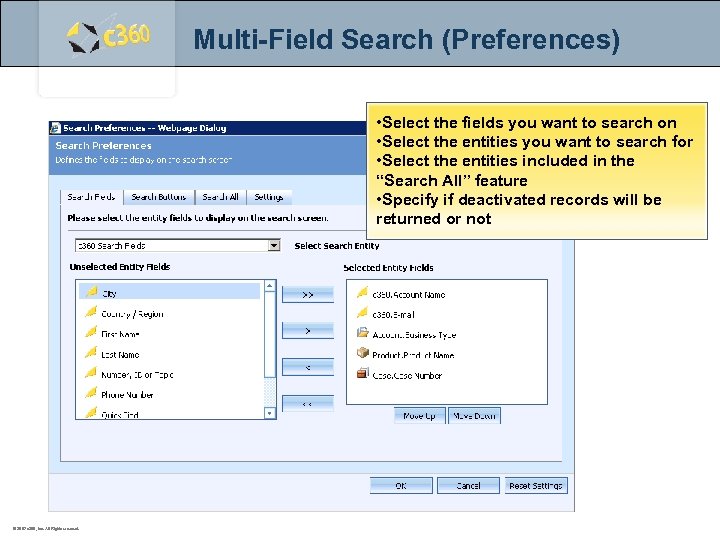Screen dimensions: 720x540
Task: Select Country / Region in the list
Action: 132,314
